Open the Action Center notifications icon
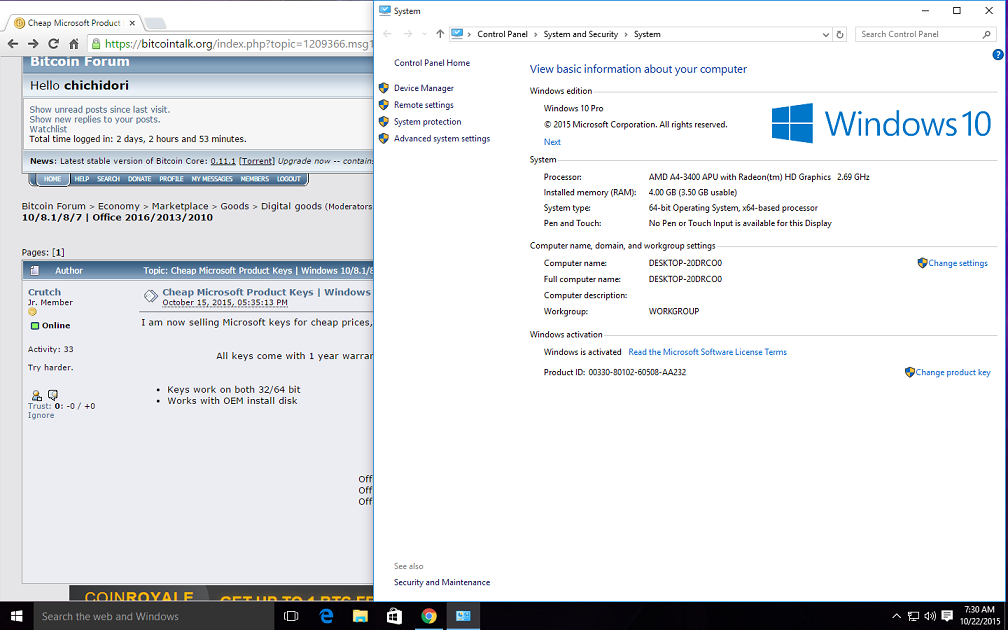1008x630 pixels. tap(946, 616)
